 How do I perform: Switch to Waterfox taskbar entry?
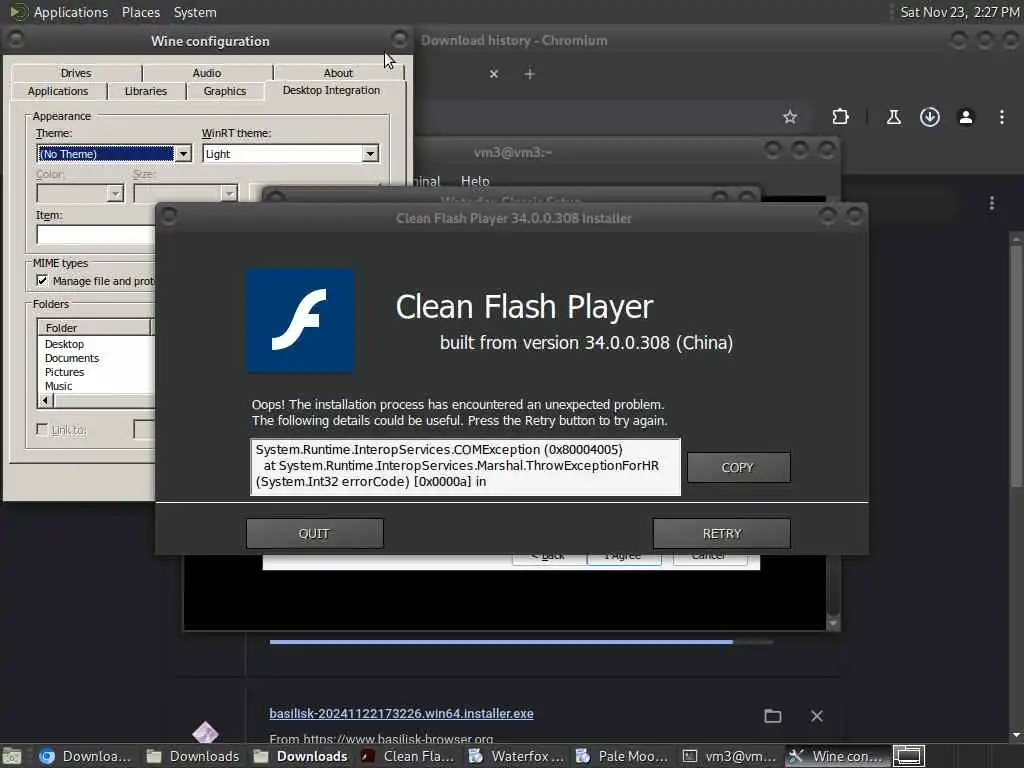click(x=516, y=756)
